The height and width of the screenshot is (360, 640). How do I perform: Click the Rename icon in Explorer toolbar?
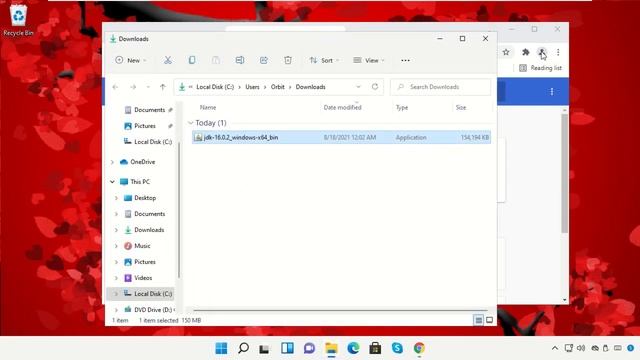[x=240, y=60]
